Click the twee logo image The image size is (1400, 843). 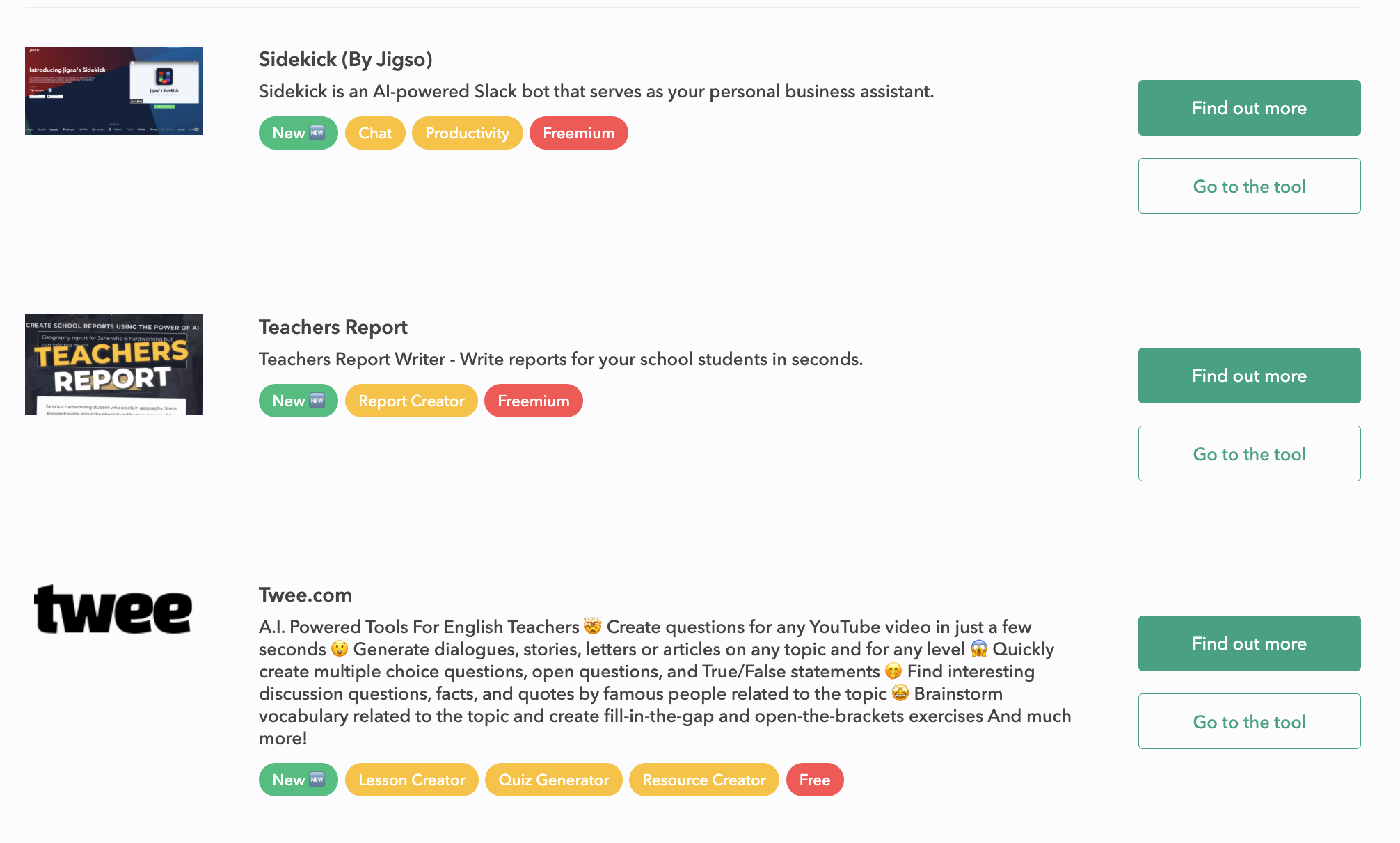(113, 610)
